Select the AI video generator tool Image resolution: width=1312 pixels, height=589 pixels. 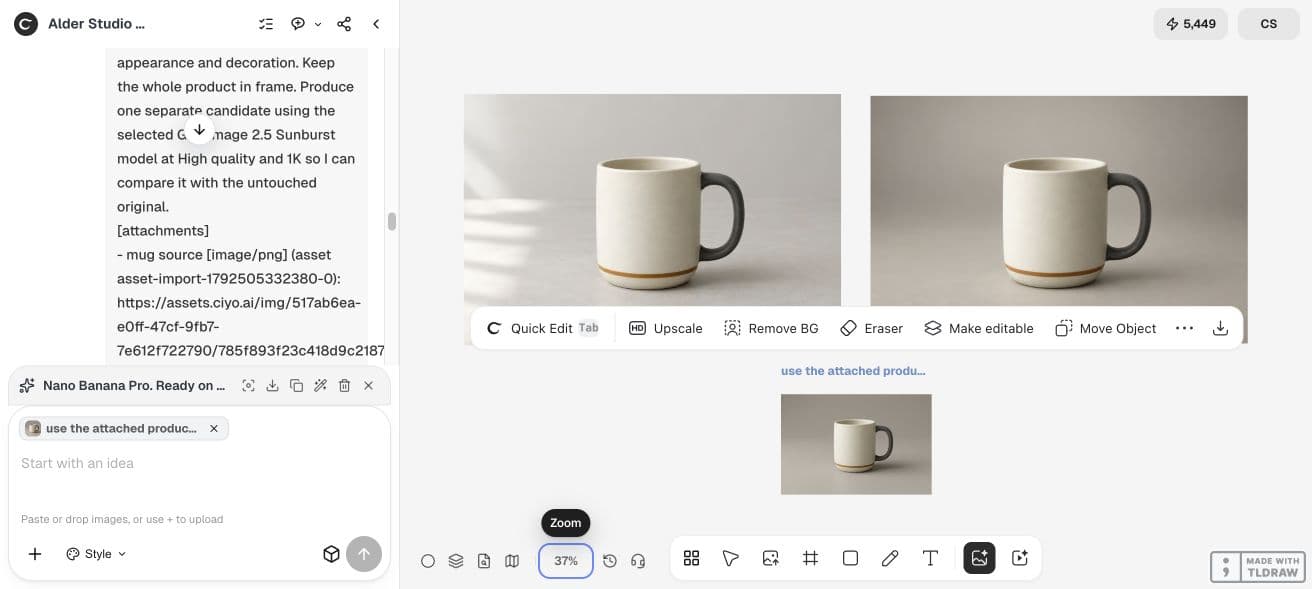(1020, 558)
